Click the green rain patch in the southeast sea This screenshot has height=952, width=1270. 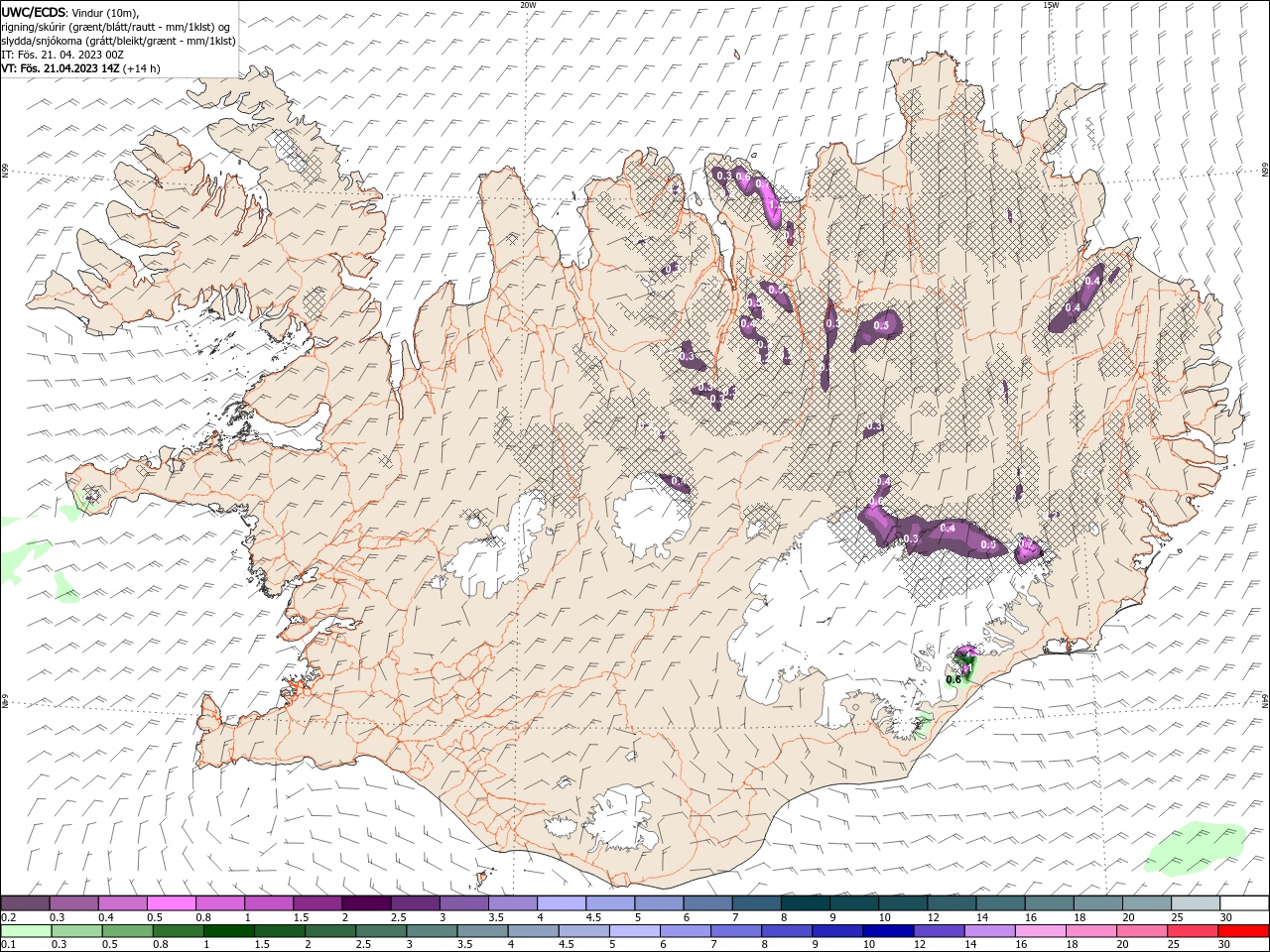[x=1197, y=849]
